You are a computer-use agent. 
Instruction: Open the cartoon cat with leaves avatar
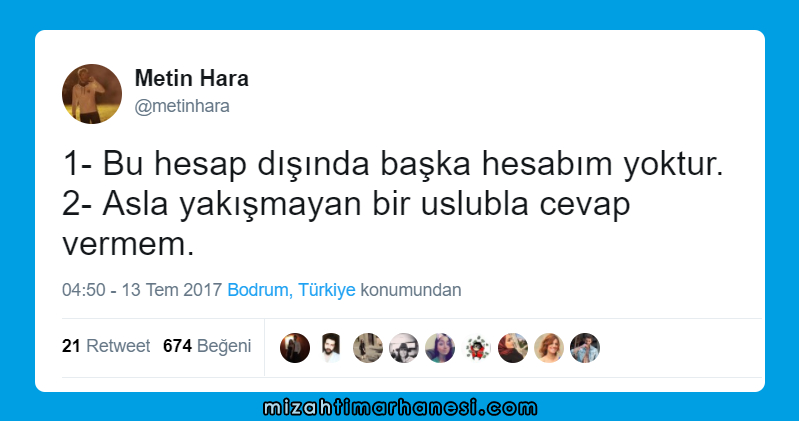pyautogui.click(x=476, y=348)
